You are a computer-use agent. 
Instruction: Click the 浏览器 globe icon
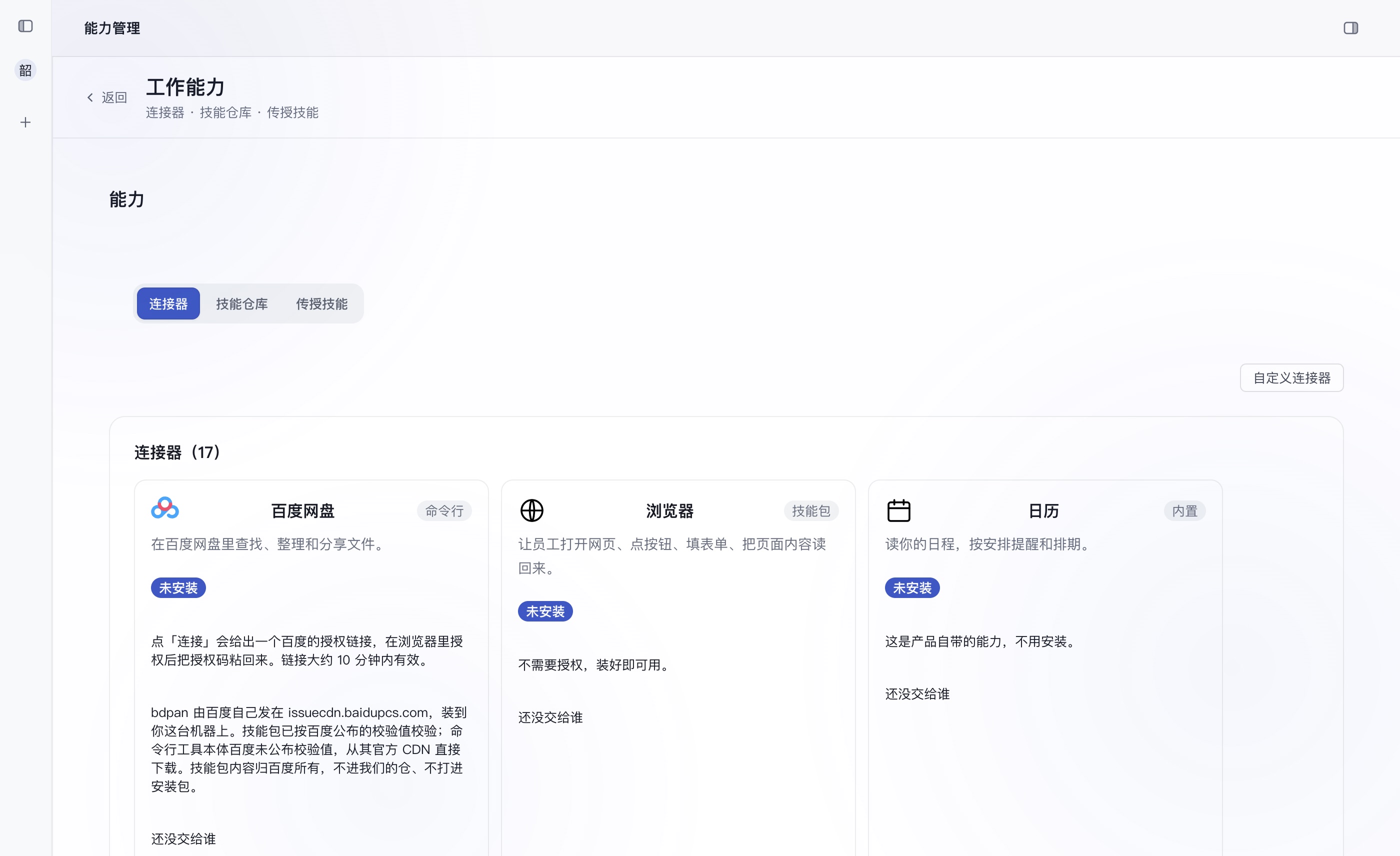[x=532, y=510]
